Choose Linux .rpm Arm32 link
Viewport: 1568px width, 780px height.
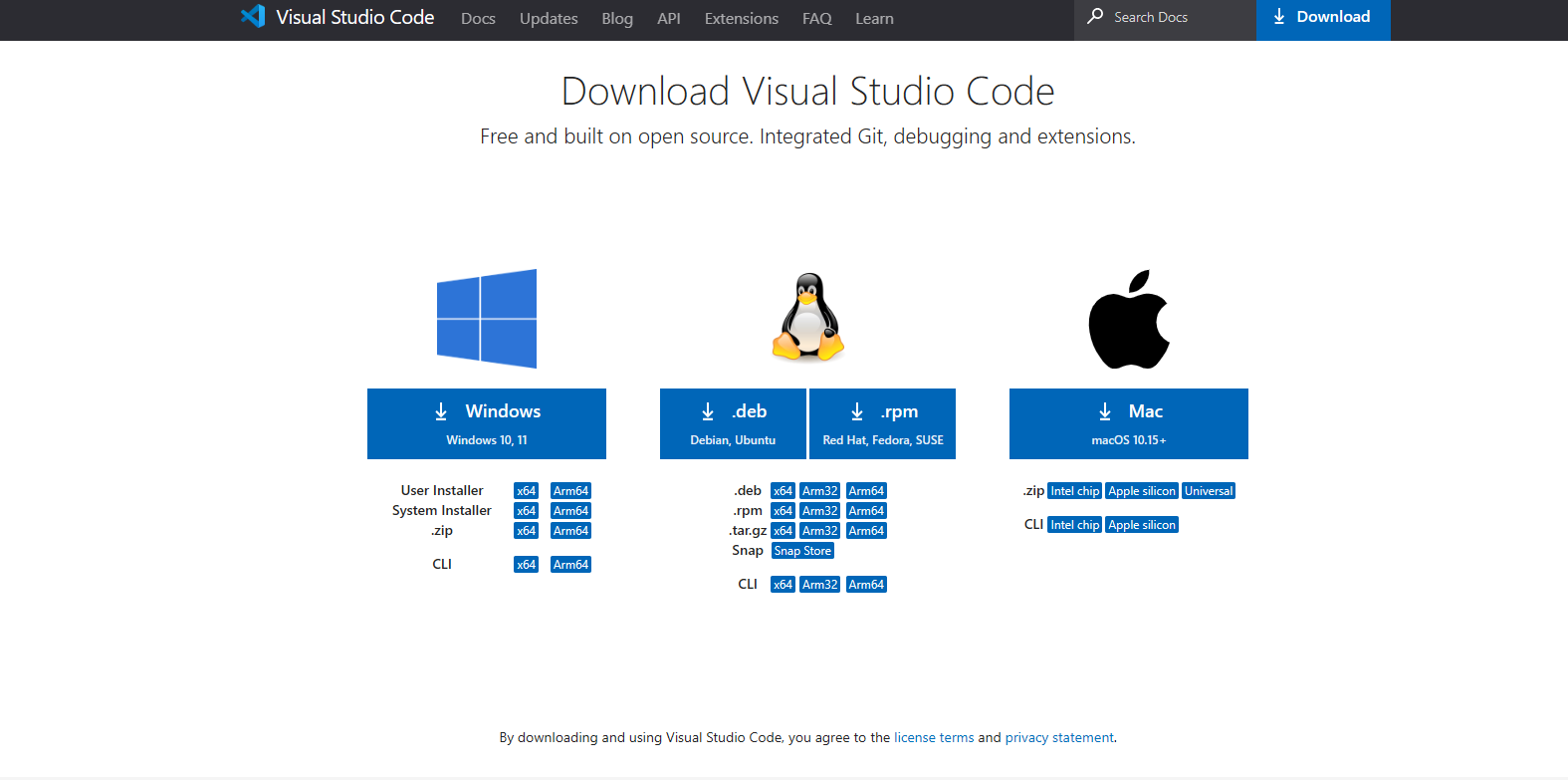tap(820, 511)
